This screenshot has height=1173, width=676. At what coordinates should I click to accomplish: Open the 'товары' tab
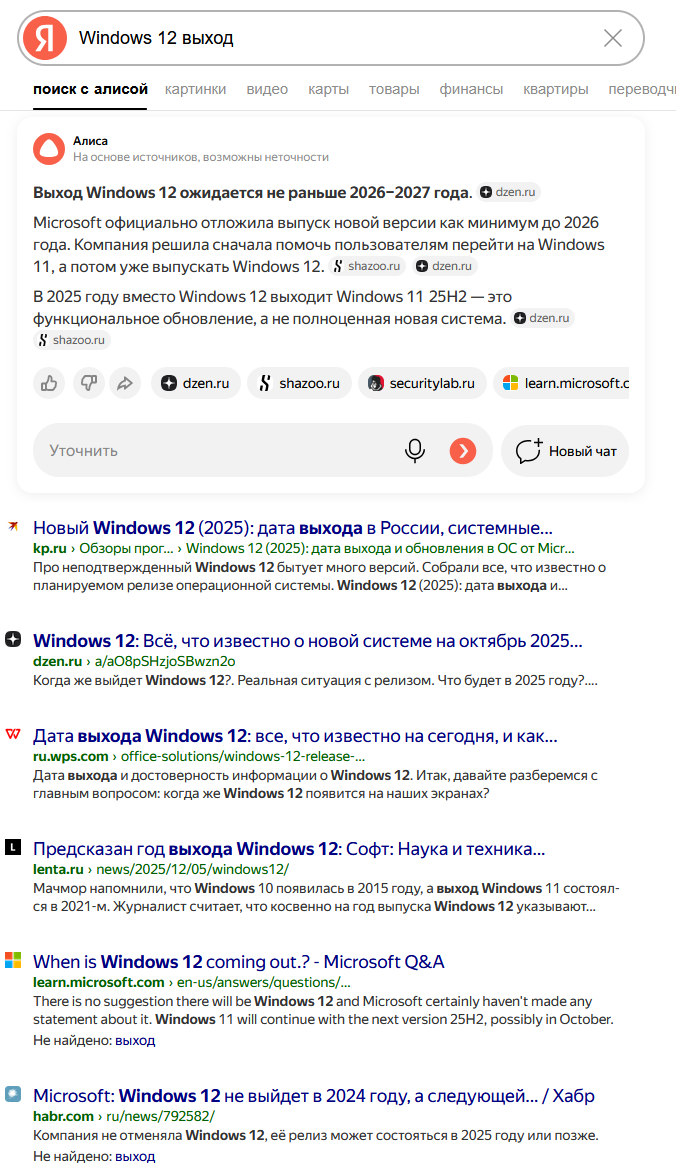click(393, 89)
